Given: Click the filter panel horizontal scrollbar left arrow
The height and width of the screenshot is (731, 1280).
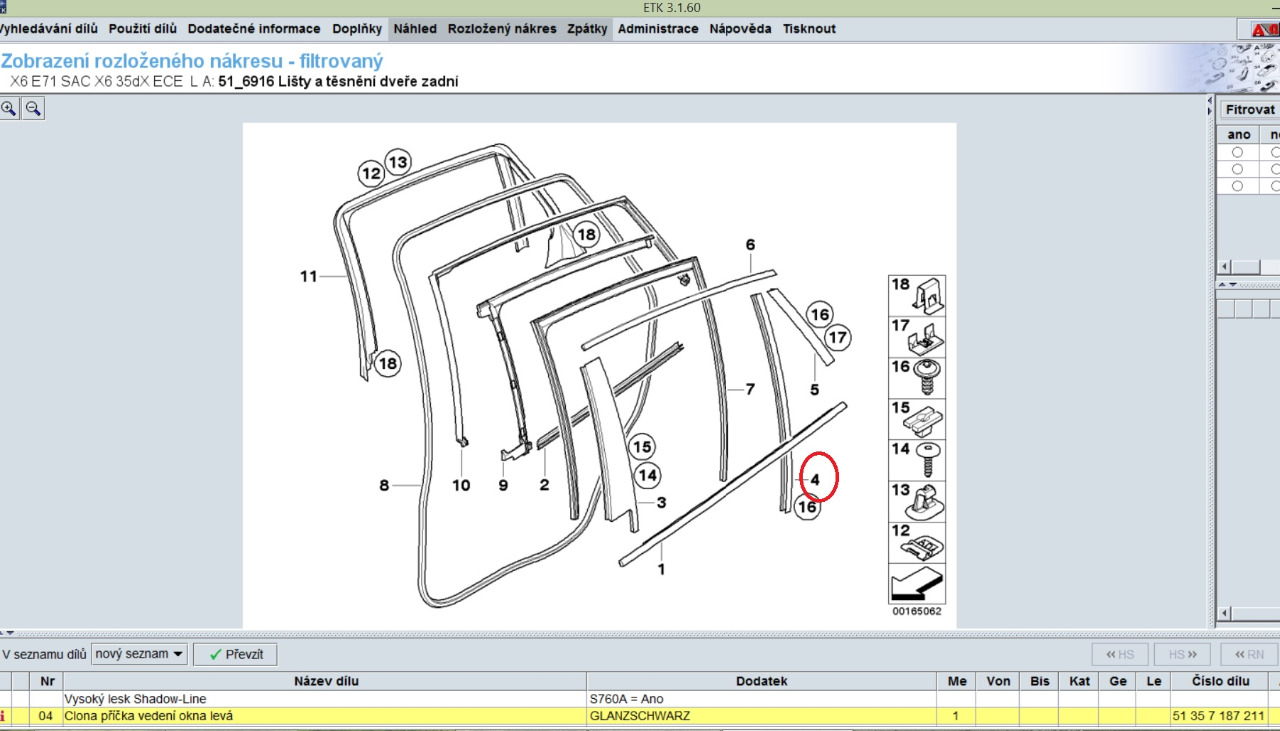Looking at the screenshot, I should click(1223, 267).
